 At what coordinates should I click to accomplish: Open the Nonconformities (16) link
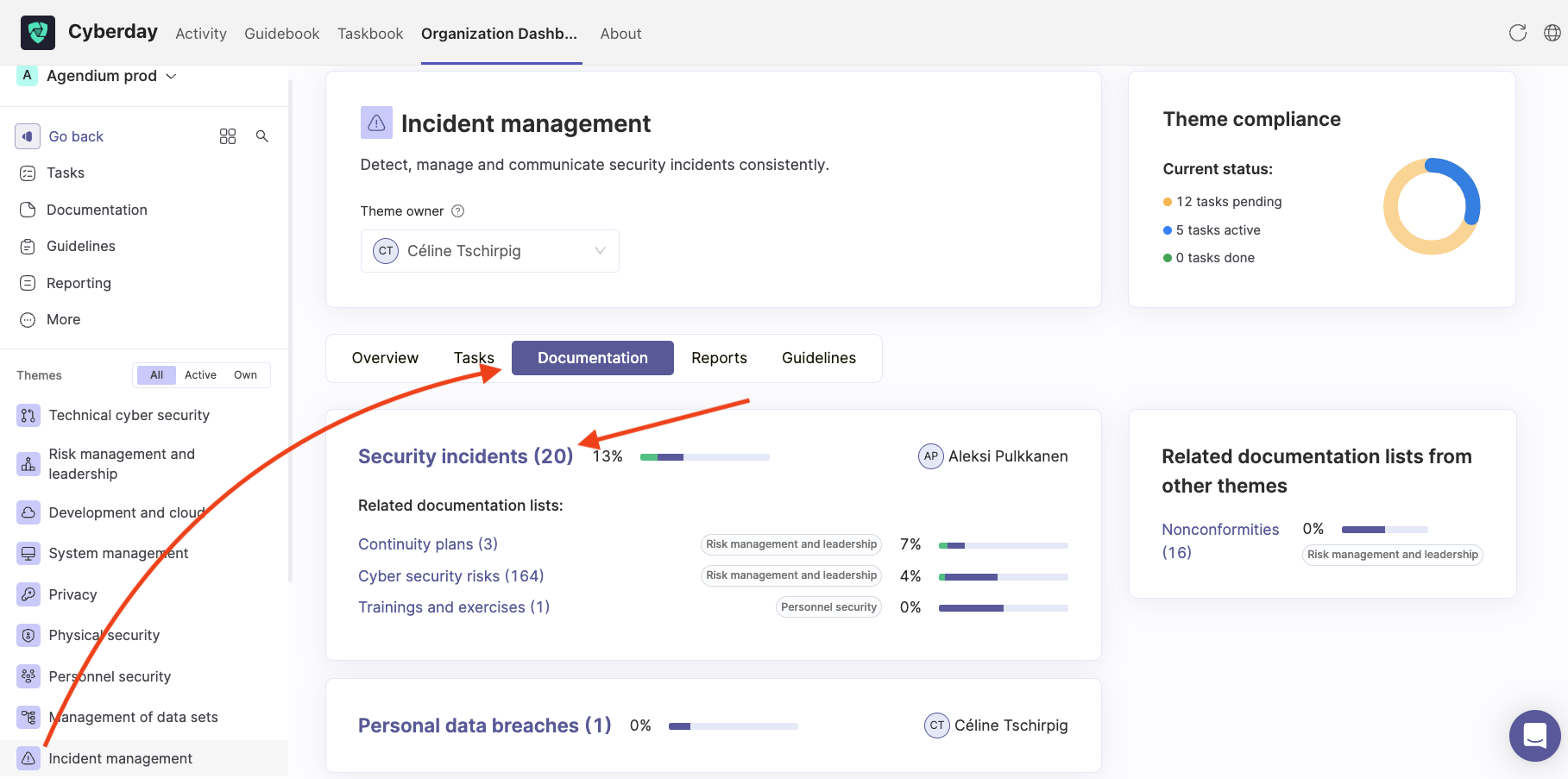pos(1220,541)
